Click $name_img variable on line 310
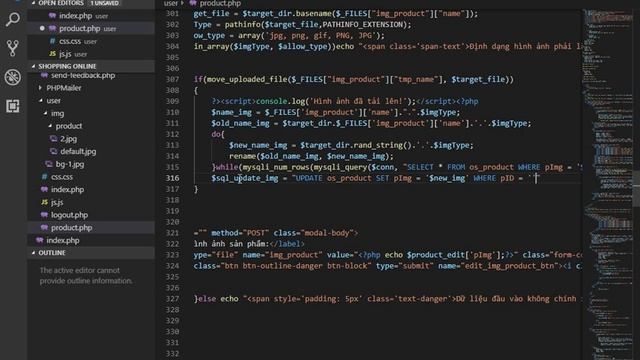This screenshot has width=640, height=360. (231, 112)
